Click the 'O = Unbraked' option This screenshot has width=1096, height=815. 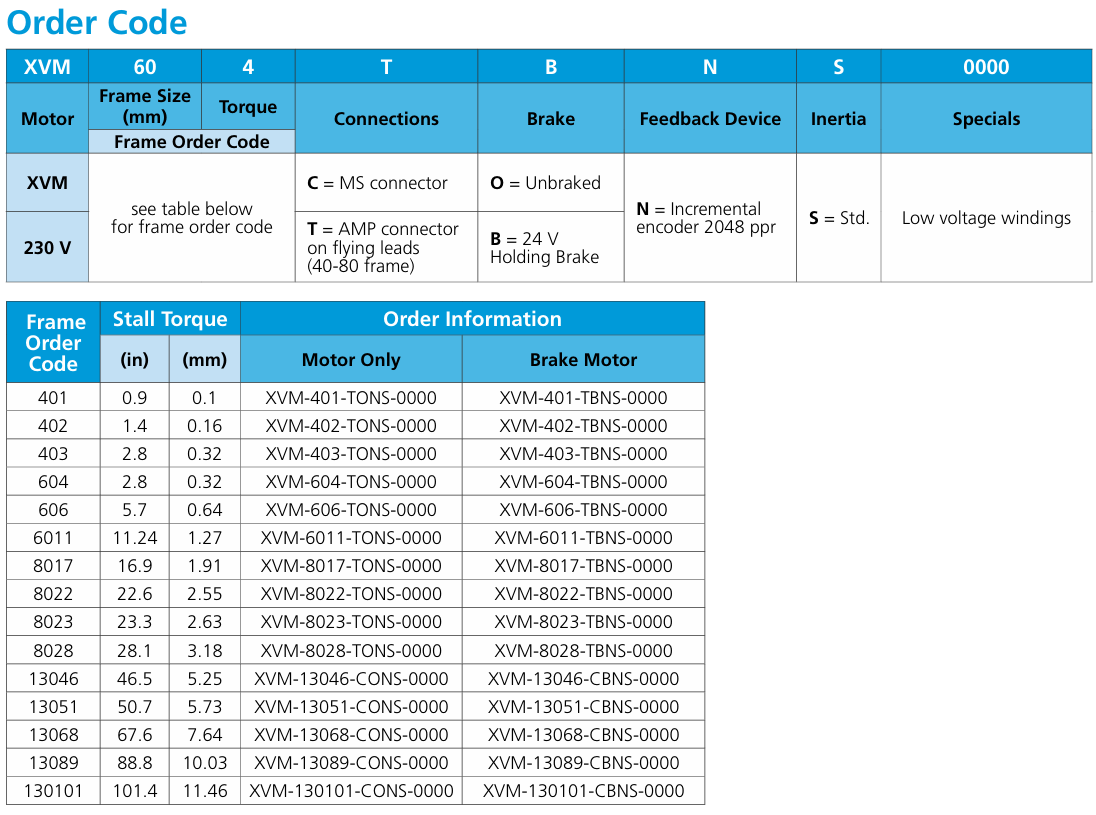click(550, 183)
